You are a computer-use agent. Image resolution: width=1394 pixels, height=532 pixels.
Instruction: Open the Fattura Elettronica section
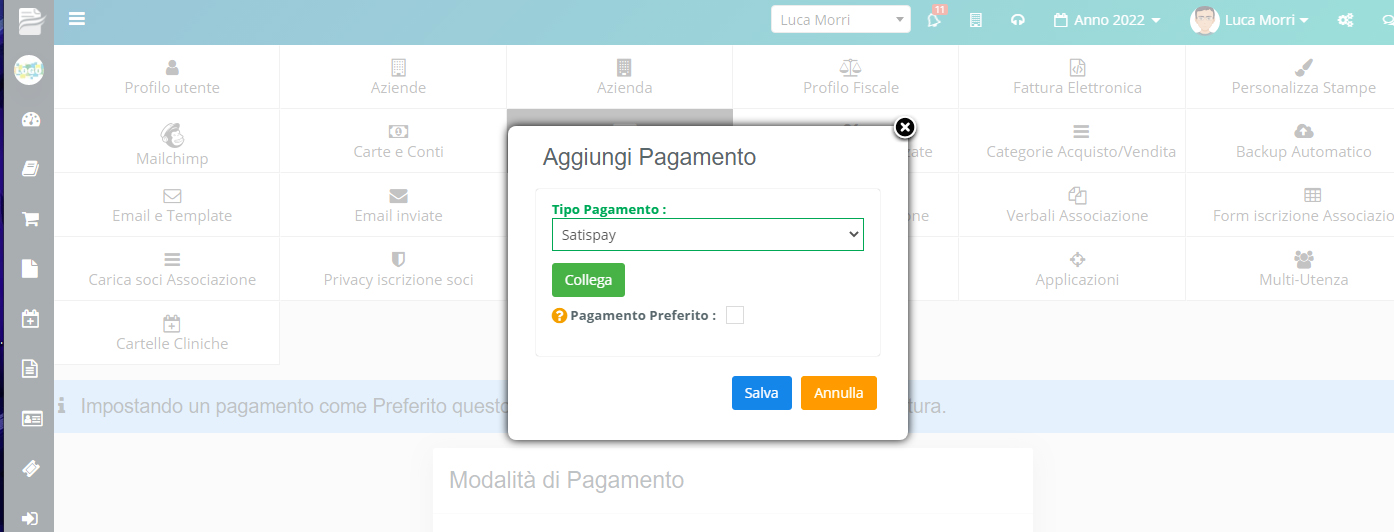[1077, 77]
